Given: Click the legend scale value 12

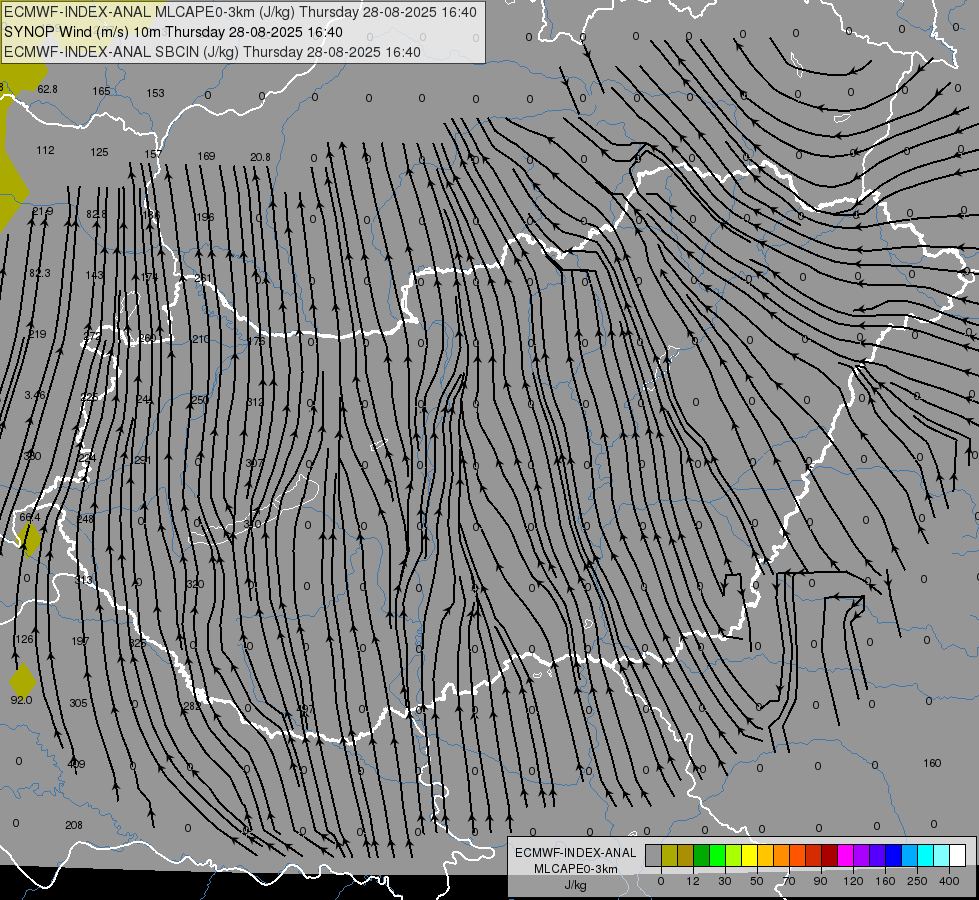Looking at the screenshot, I should tap(692, 881).
